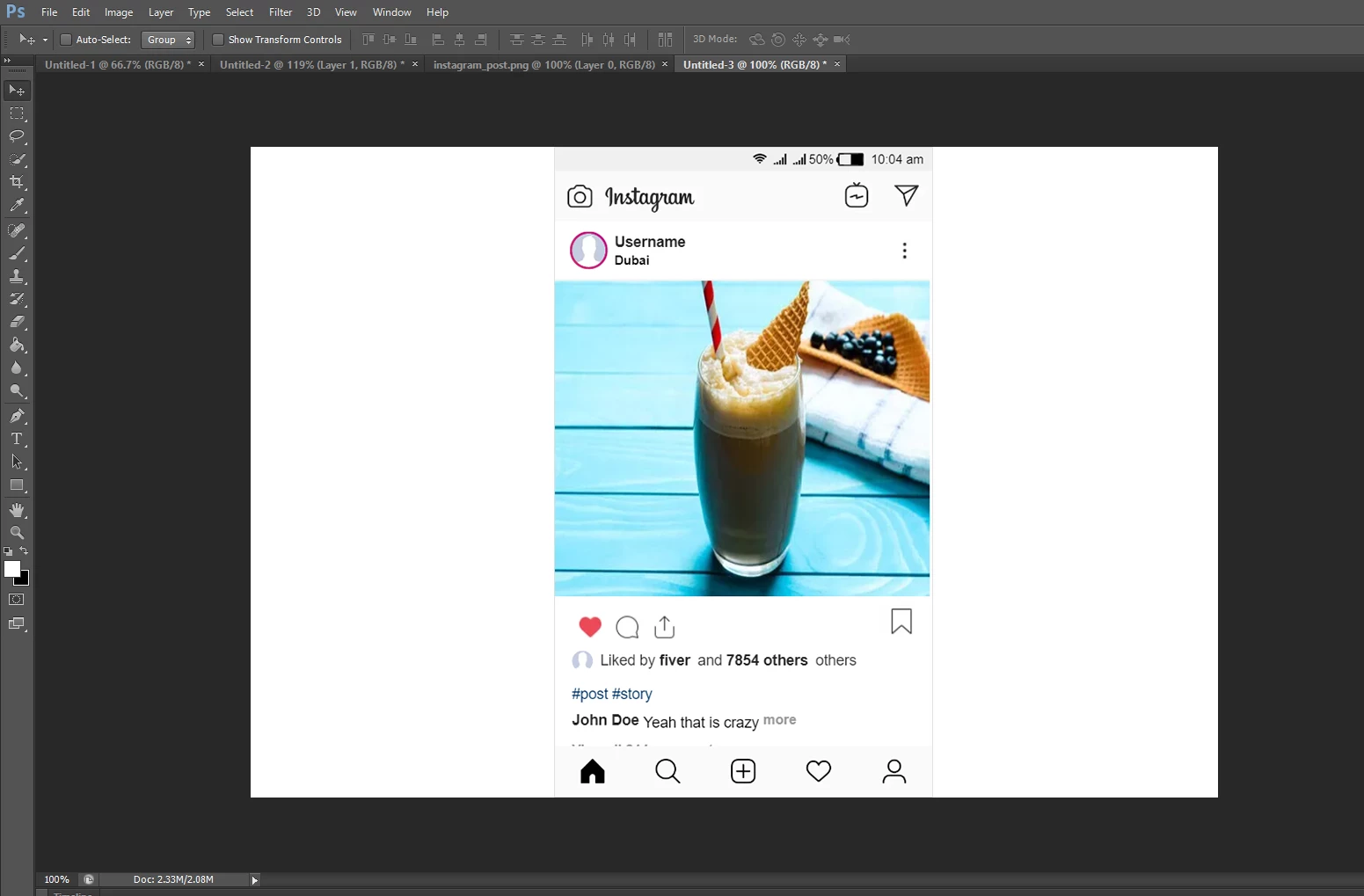Align right edges of layers

(481, 40)
